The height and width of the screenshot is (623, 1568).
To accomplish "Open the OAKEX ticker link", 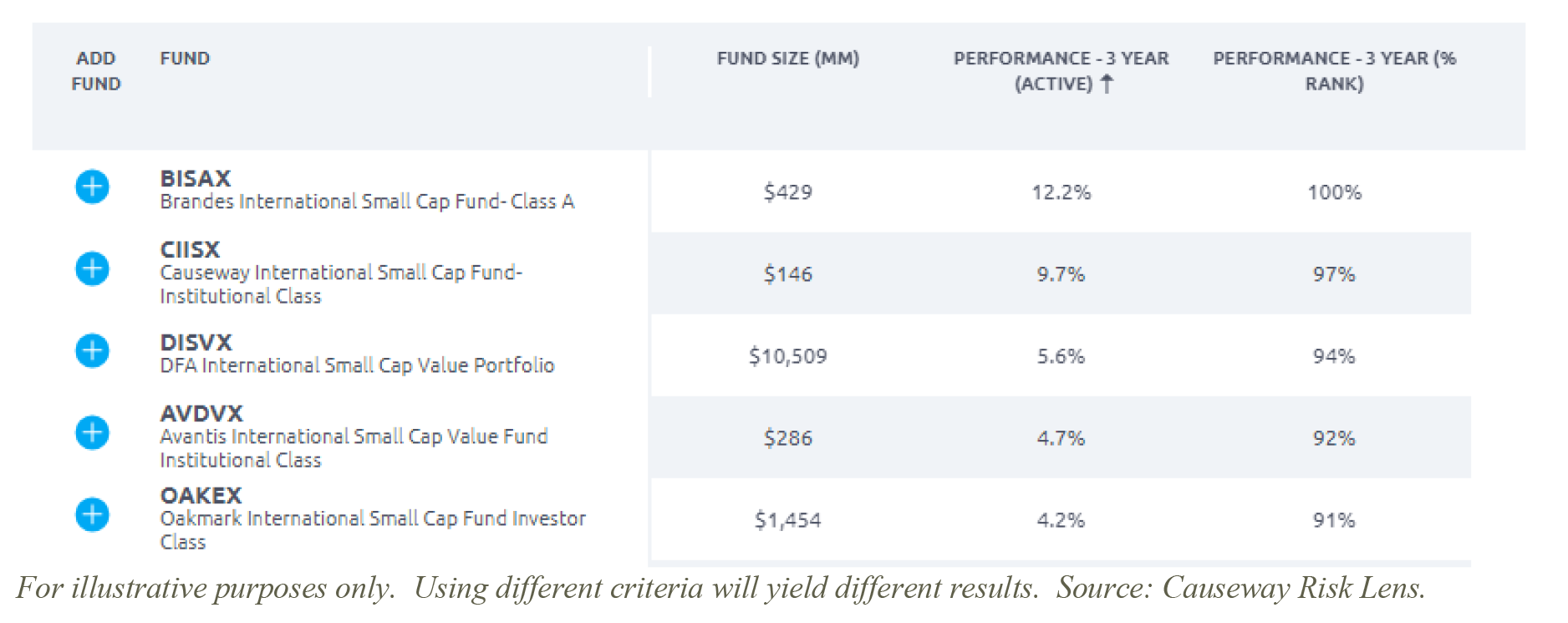I will point(201,495).
